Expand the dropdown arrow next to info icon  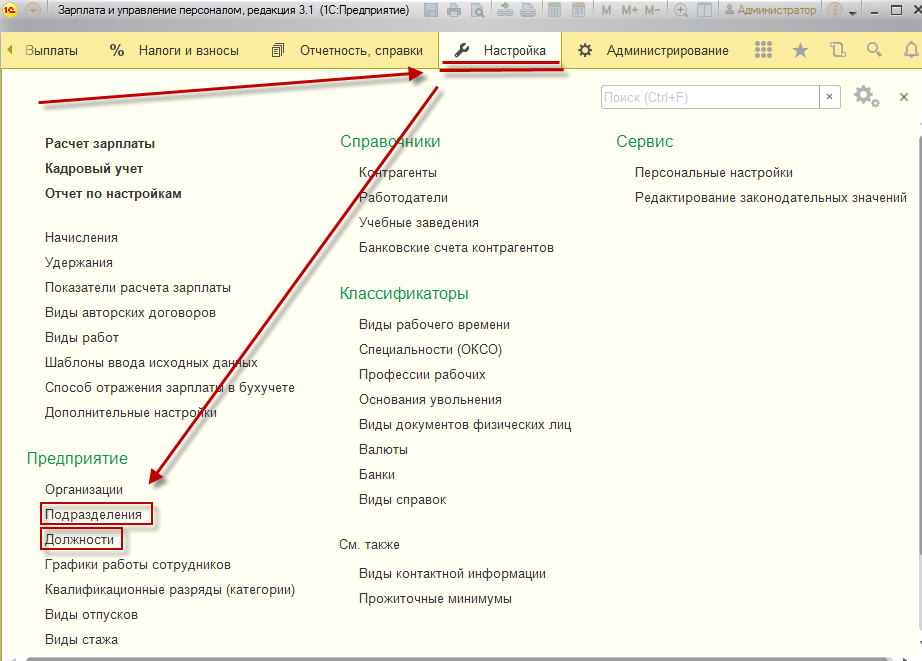pyautogui.click(x=851, y=11)
